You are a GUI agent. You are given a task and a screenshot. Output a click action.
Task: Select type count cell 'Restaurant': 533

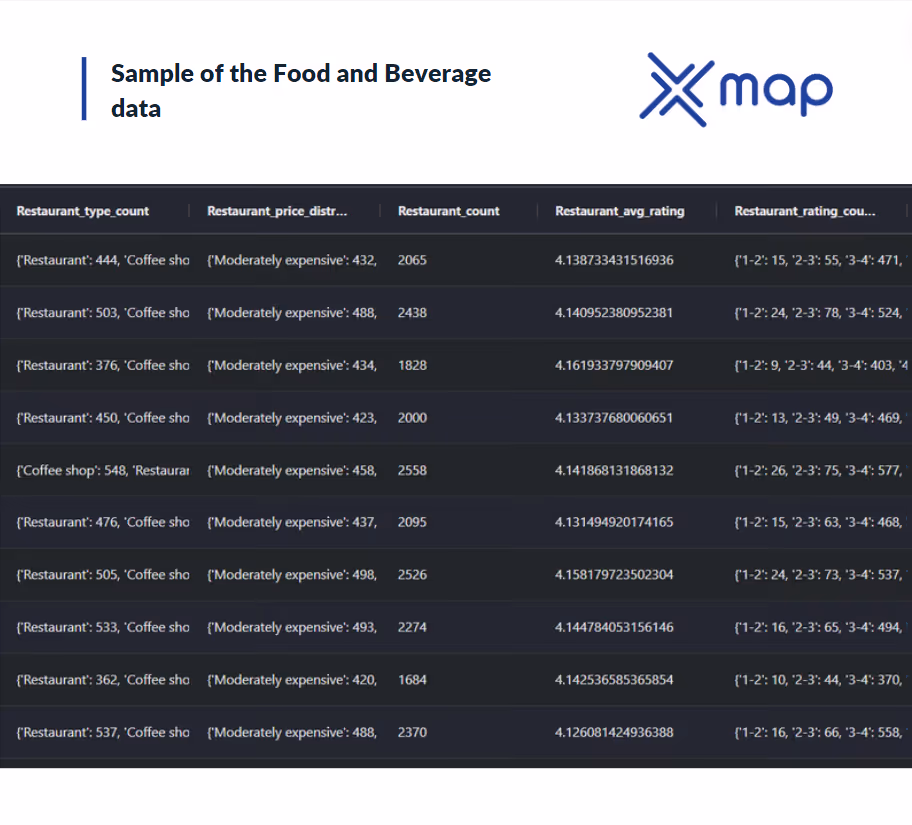pyautogui.click(x=103, y=627)
